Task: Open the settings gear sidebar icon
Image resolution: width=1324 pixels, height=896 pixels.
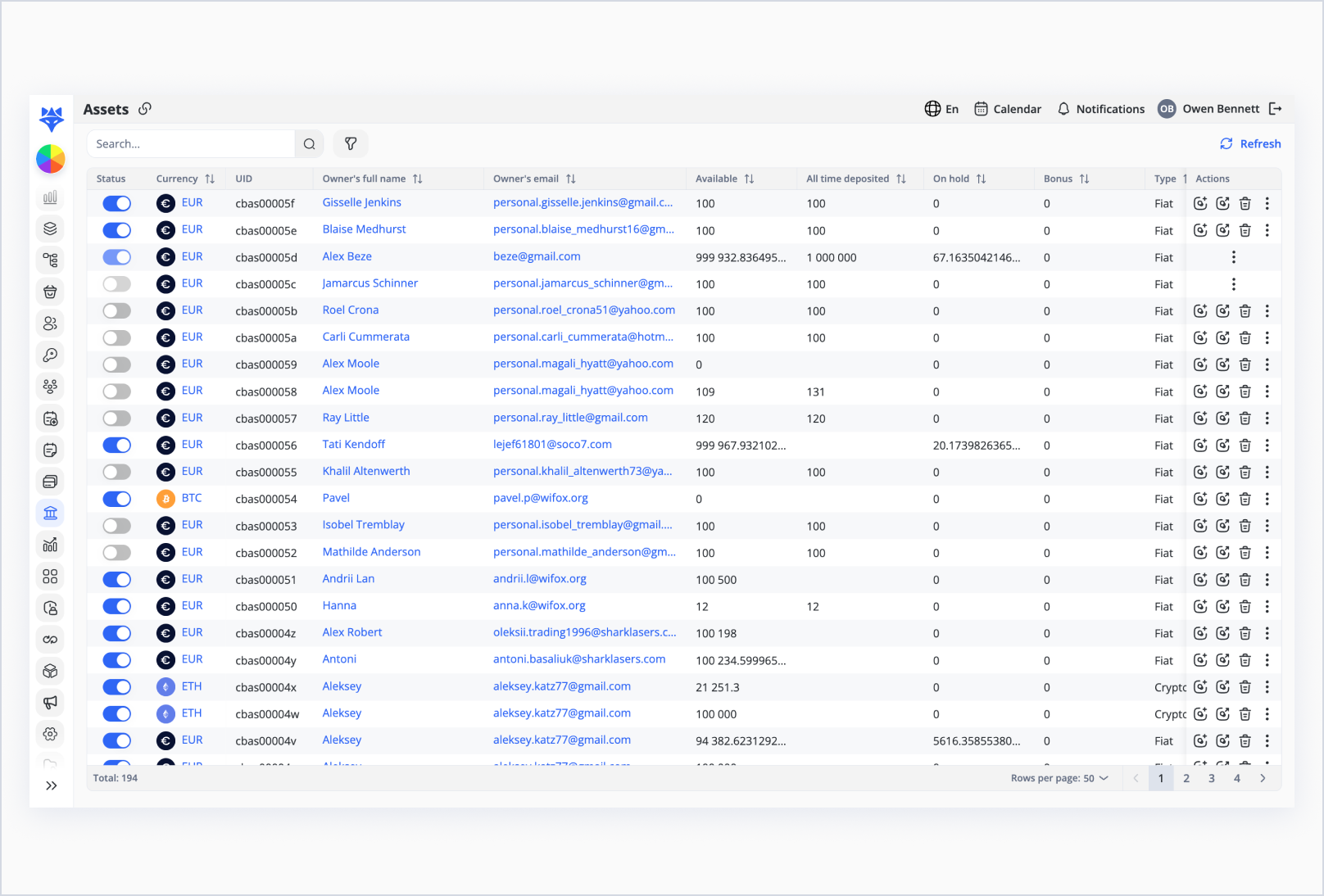Action: tap(50, 734)
